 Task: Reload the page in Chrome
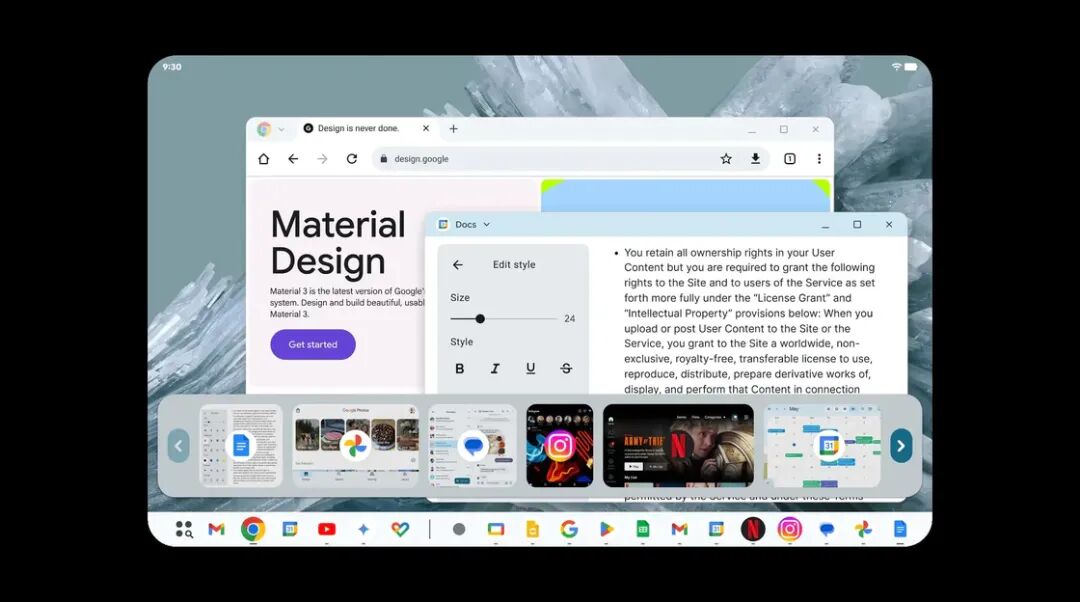(352, 159)
